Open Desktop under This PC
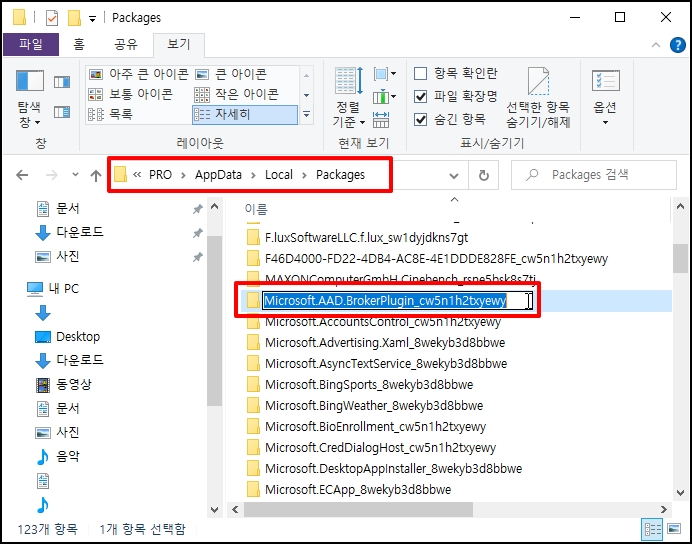692x544 pixels. 68,337
